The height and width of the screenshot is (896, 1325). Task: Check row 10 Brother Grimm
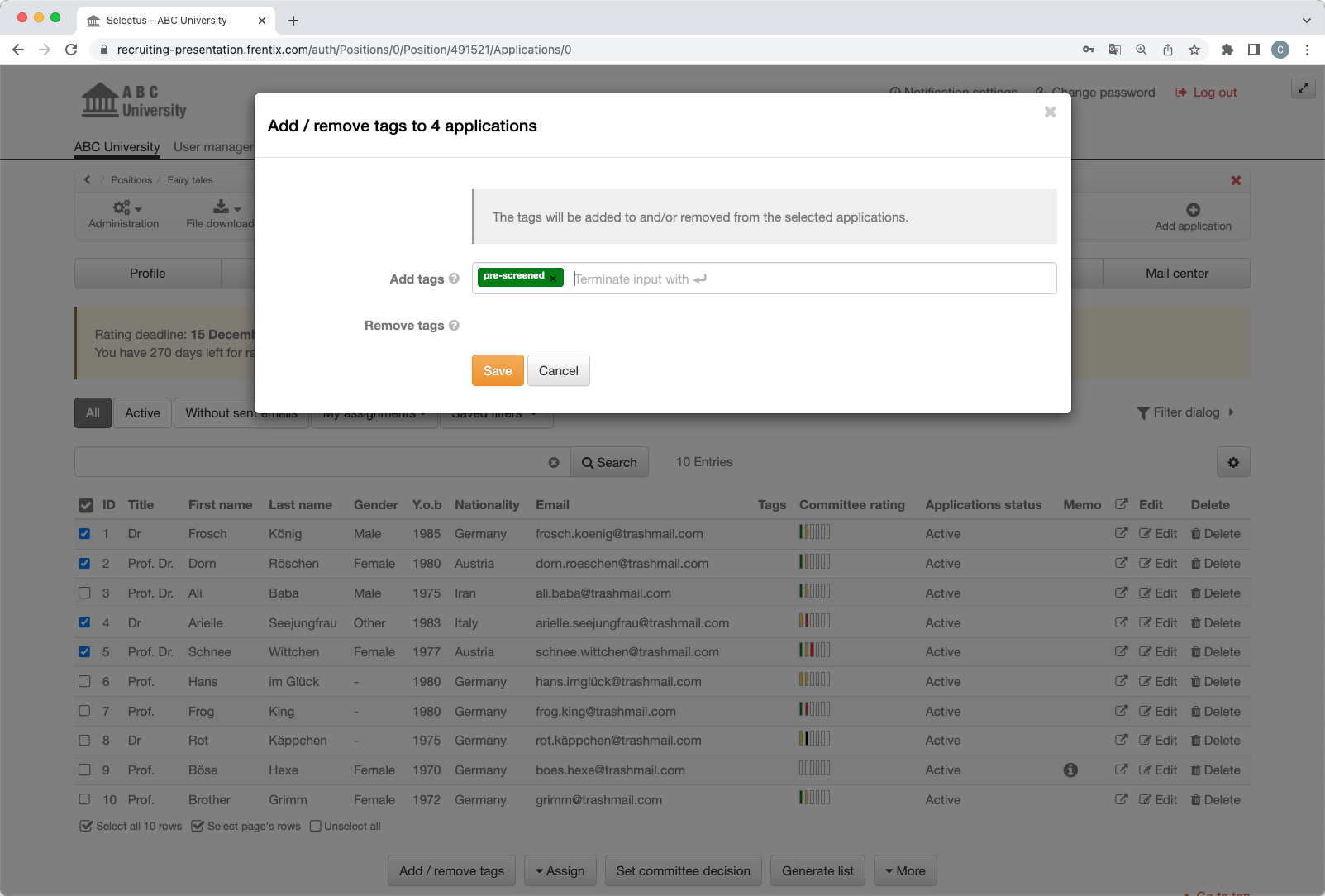pyautogui.click(x=84, y=799)
